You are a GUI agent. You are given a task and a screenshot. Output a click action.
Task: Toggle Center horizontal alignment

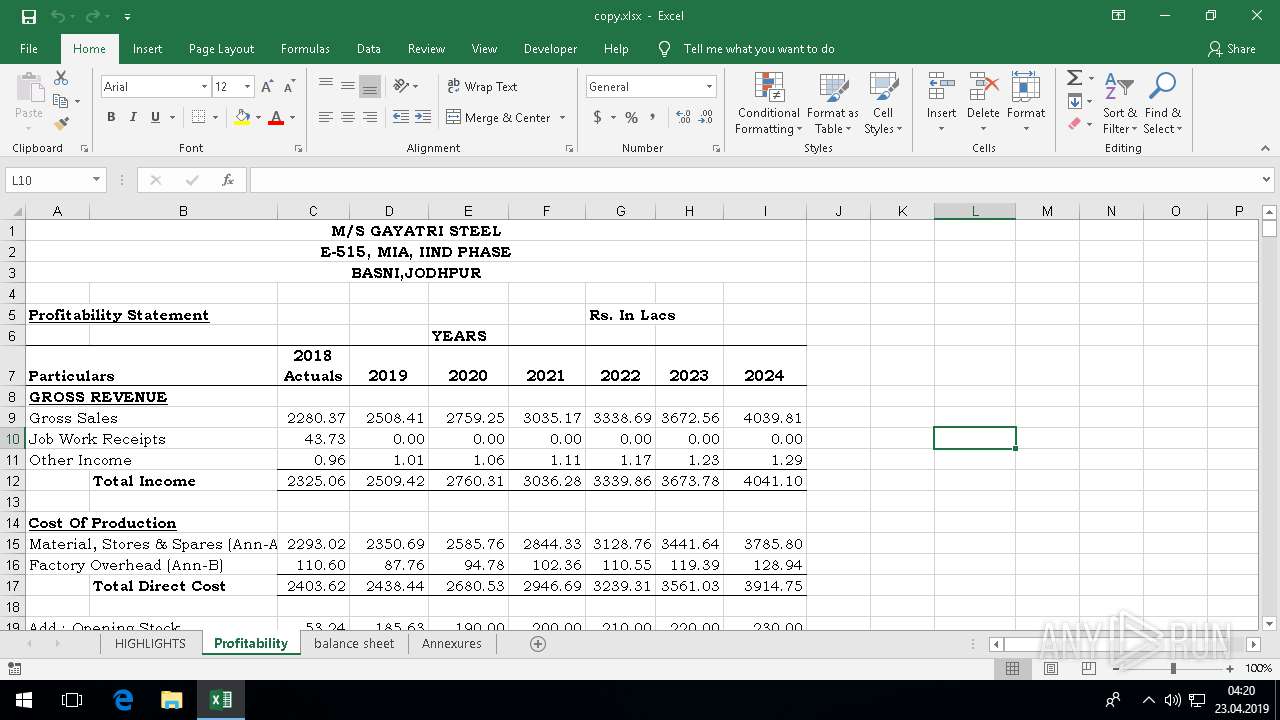pyautogui.click(x=348, y=117)
